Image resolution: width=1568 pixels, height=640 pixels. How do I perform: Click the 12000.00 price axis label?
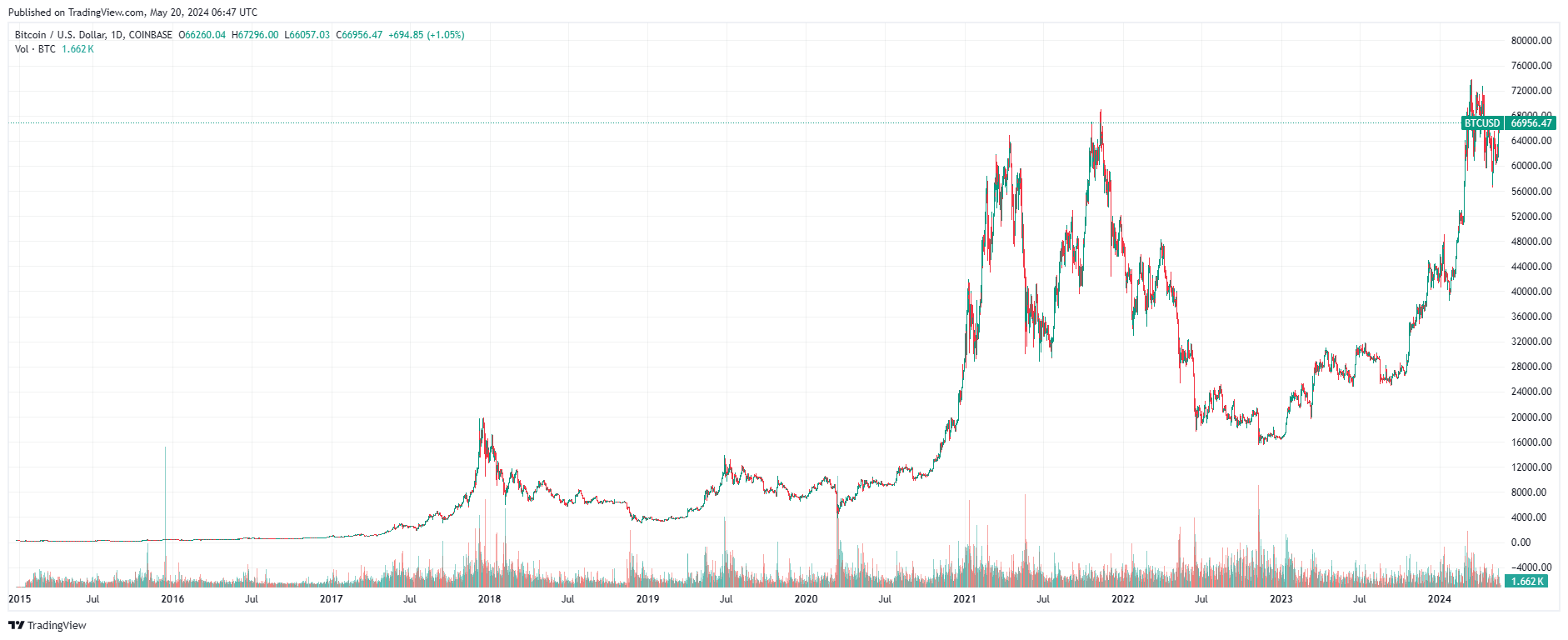[1531, 467]
